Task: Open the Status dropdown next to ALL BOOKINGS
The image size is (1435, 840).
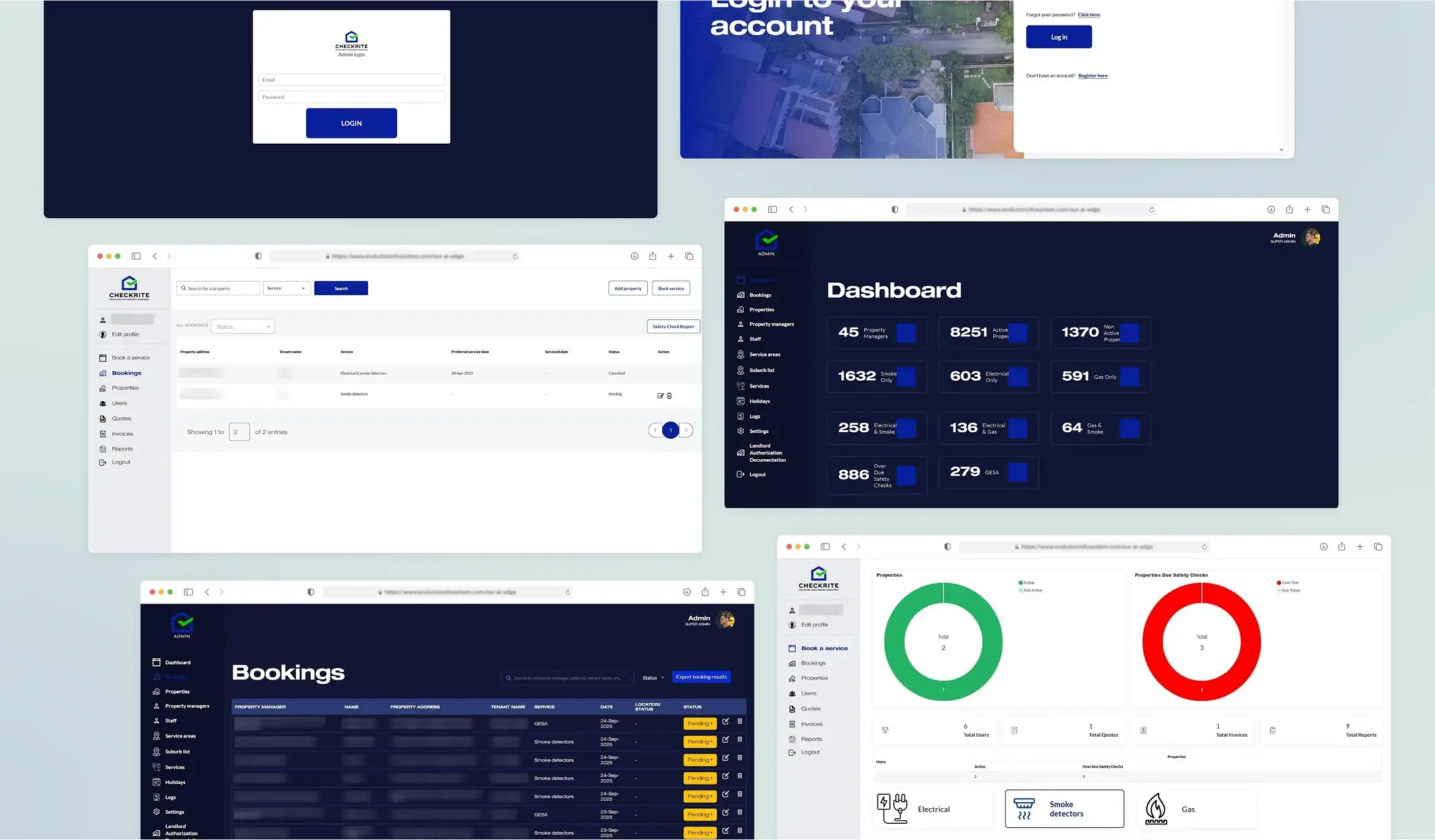Action: [243, 327]
